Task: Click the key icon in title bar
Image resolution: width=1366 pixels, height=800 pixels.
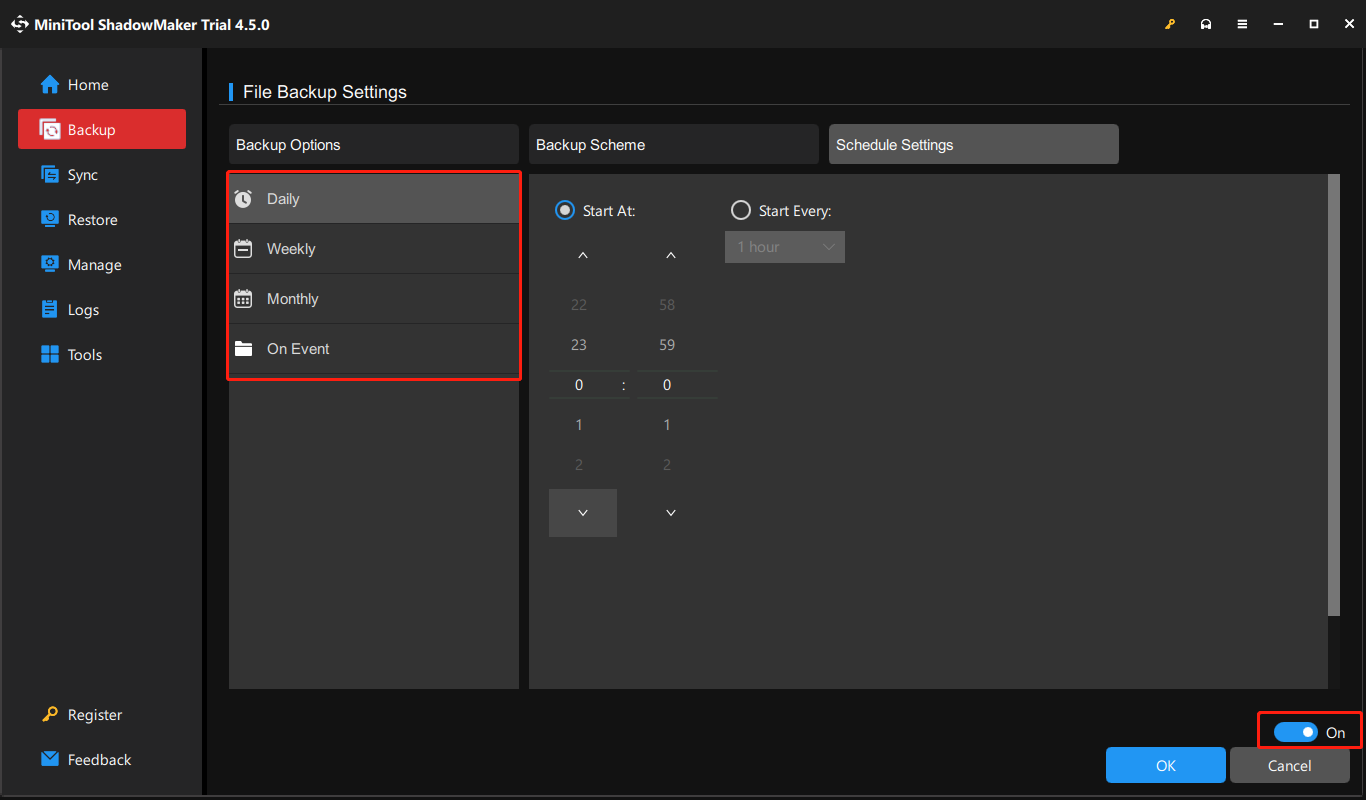Action: 1170,24
